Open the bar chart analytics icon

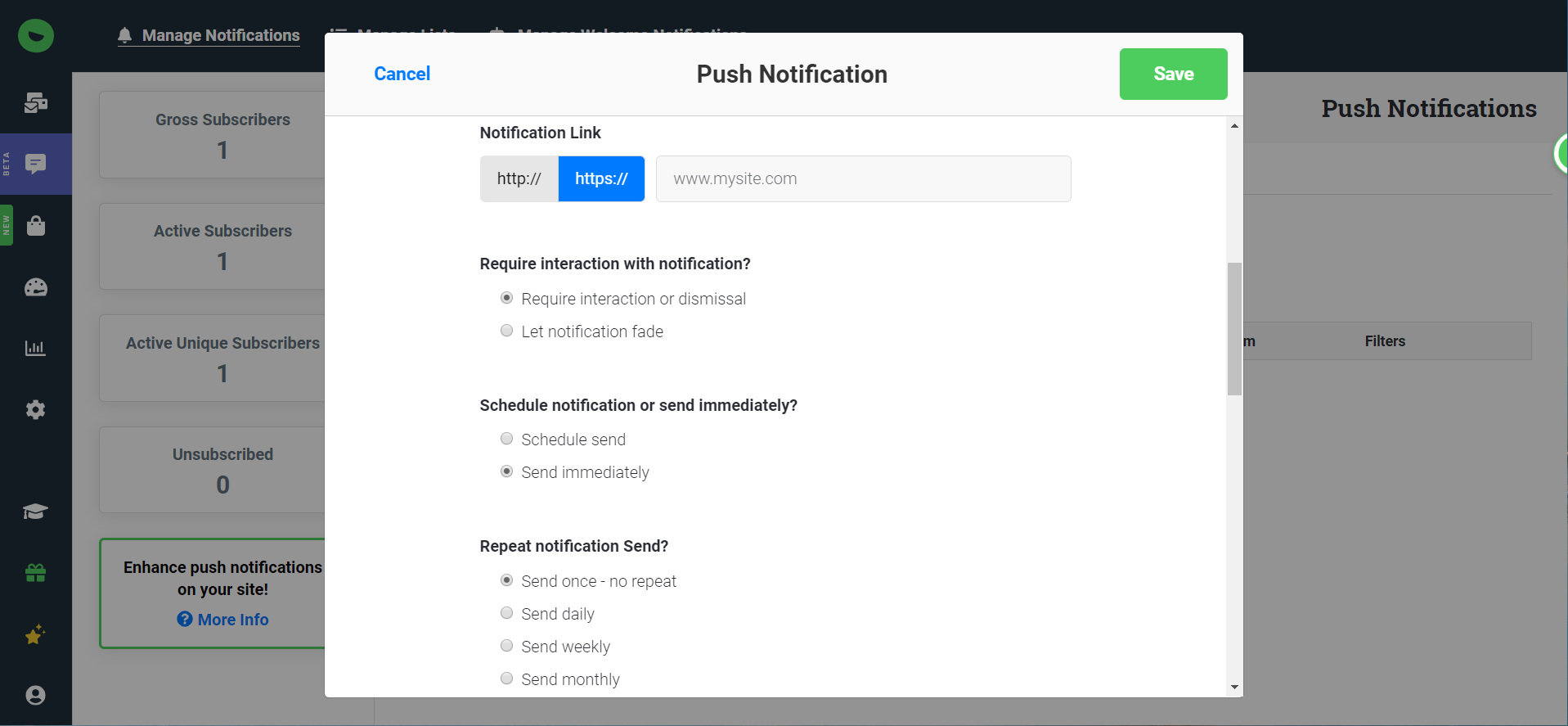[x=35, y=348]
